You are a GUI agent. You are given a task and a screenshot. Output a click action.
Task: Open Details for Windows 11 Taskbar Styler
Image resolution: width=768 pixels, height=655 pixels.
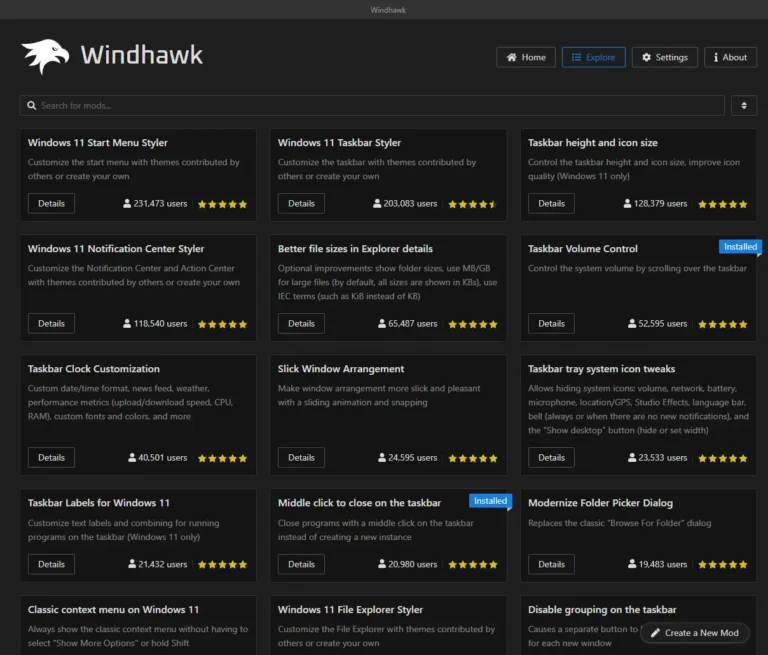(x=301, y=203)
